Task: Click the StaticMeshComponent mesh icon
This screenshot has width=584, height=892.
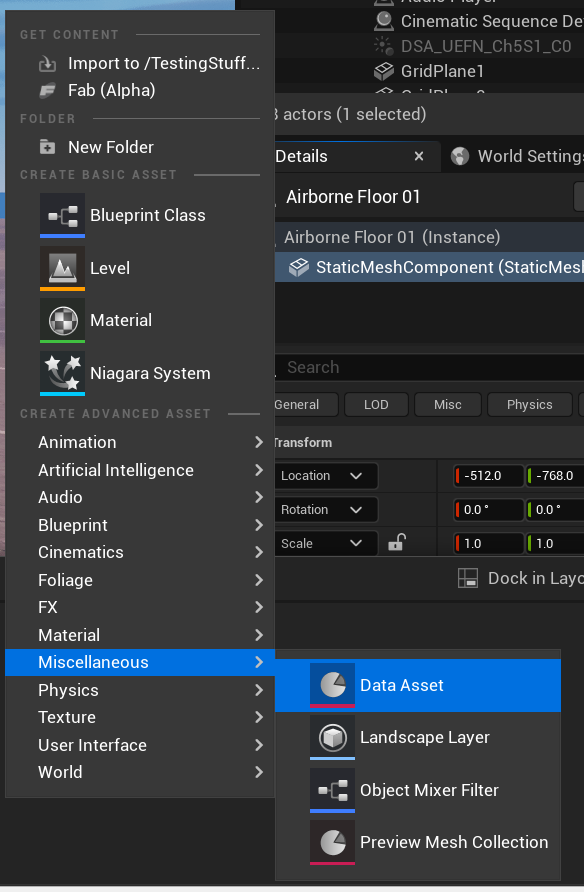Action: click(299, 267)
